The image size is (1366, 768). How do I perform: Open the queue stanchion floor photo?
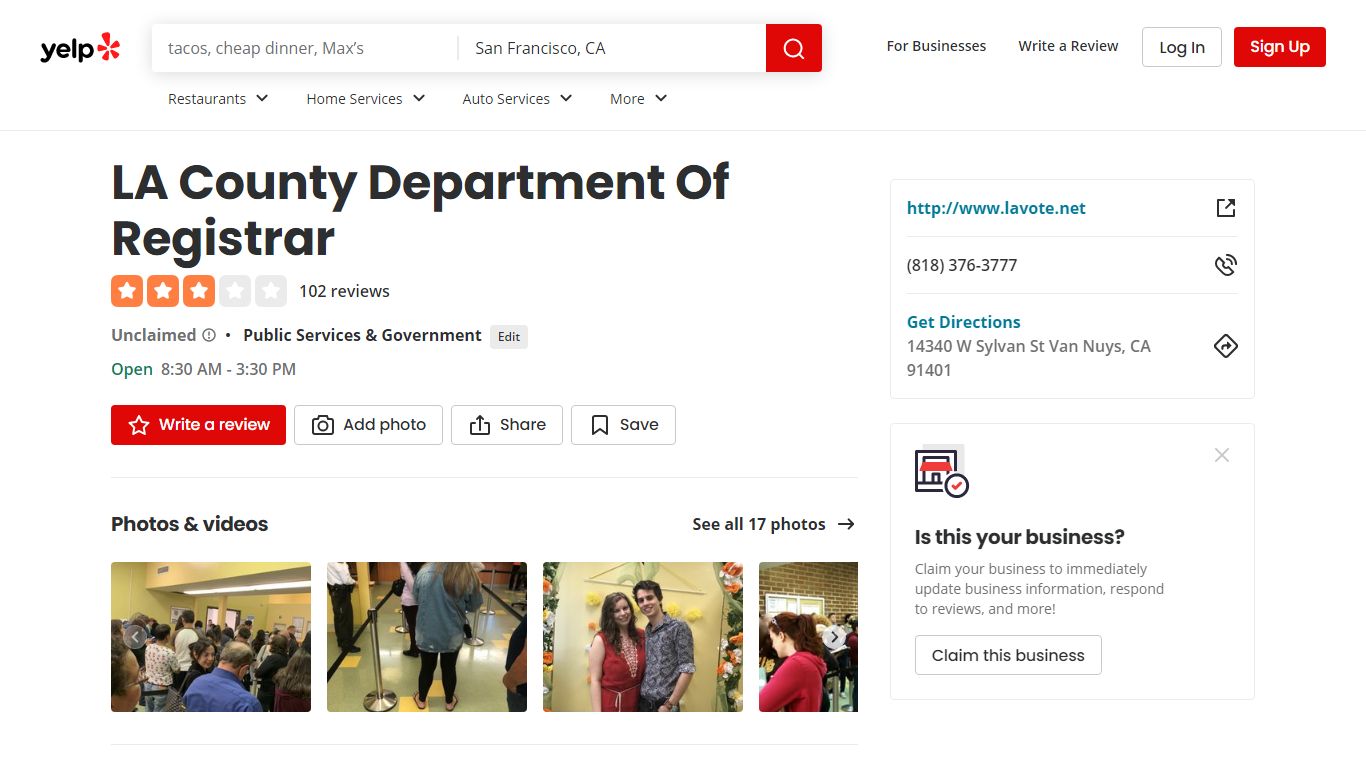[x=427, y=637]
